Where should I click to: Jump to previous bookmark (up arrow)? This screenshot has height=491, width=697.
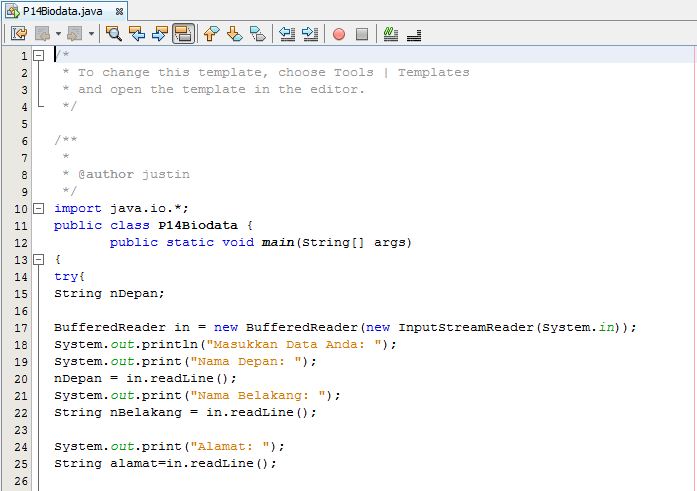[212, 34]
